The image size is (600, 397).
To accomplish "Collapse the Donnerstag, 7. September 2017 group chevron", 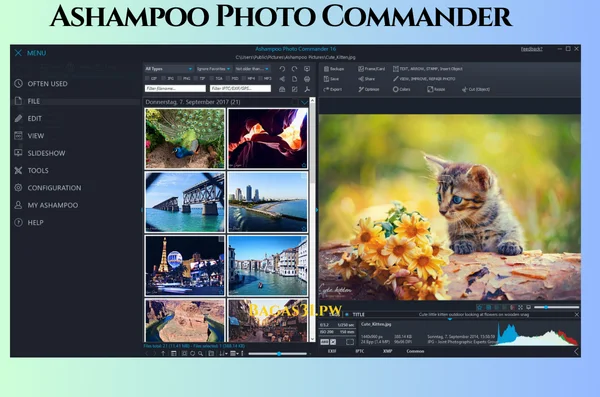I will [304, 102].
